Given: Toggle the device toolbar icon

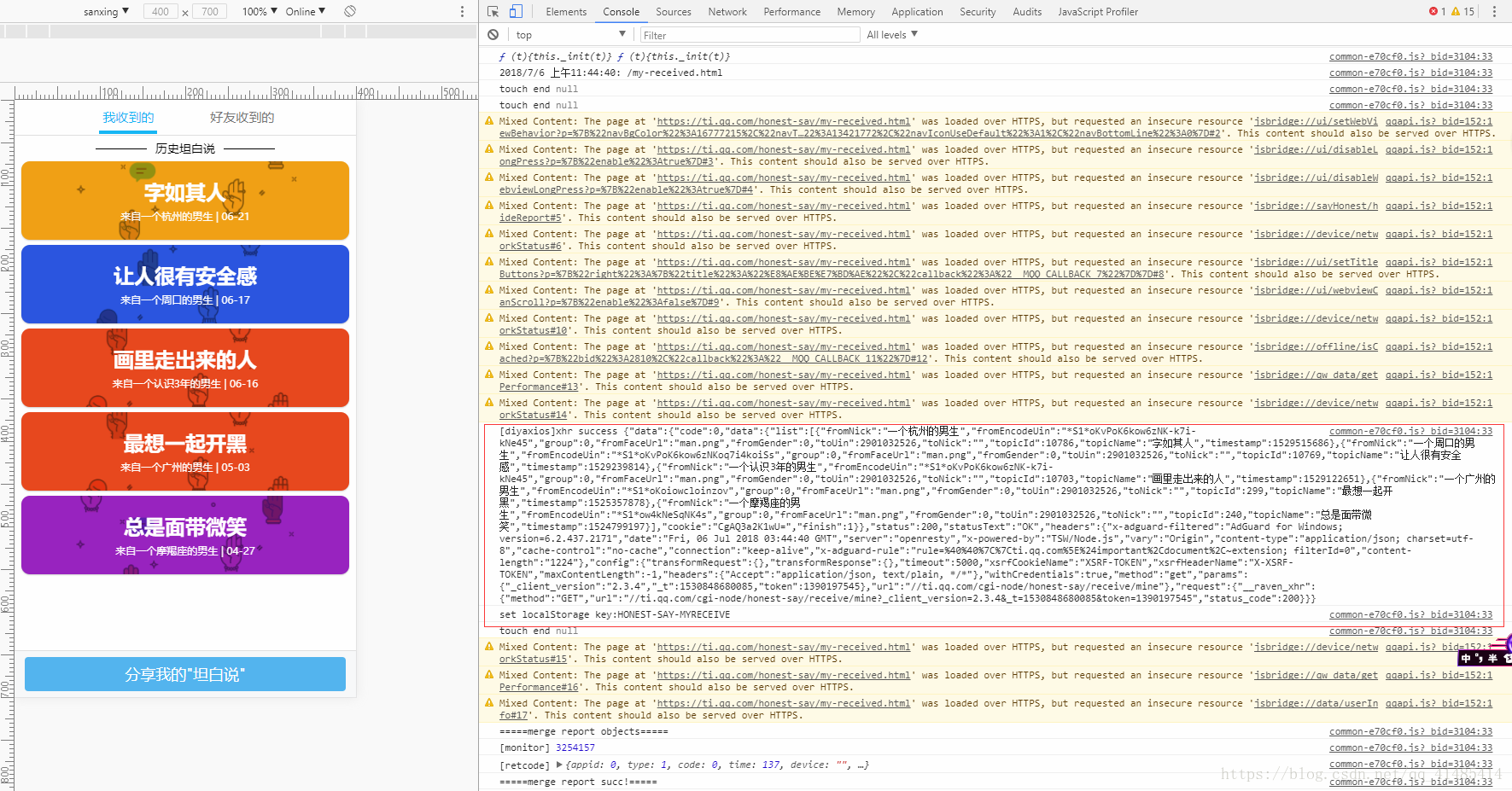Looking at the screenshot, I should click(516, 11).
